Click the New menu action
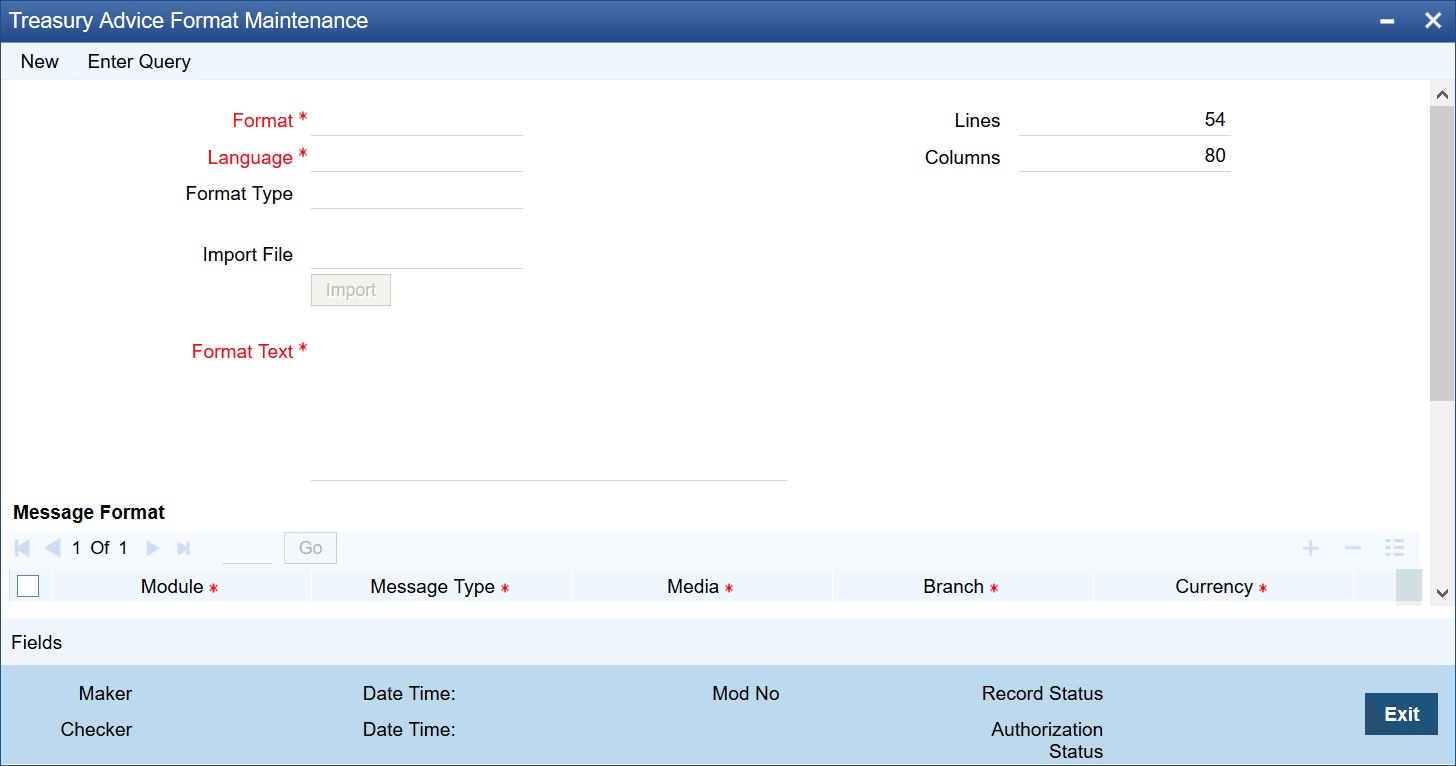The height and width of the screenshot is (766, 1456). point(40,62)
